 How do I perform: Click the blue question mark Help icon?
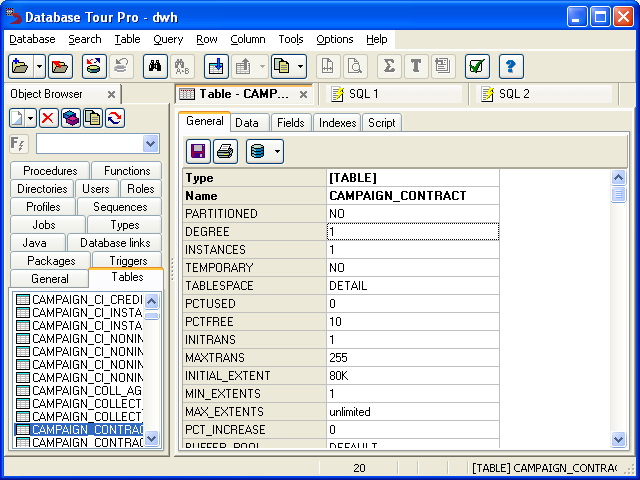click(511, 66)
